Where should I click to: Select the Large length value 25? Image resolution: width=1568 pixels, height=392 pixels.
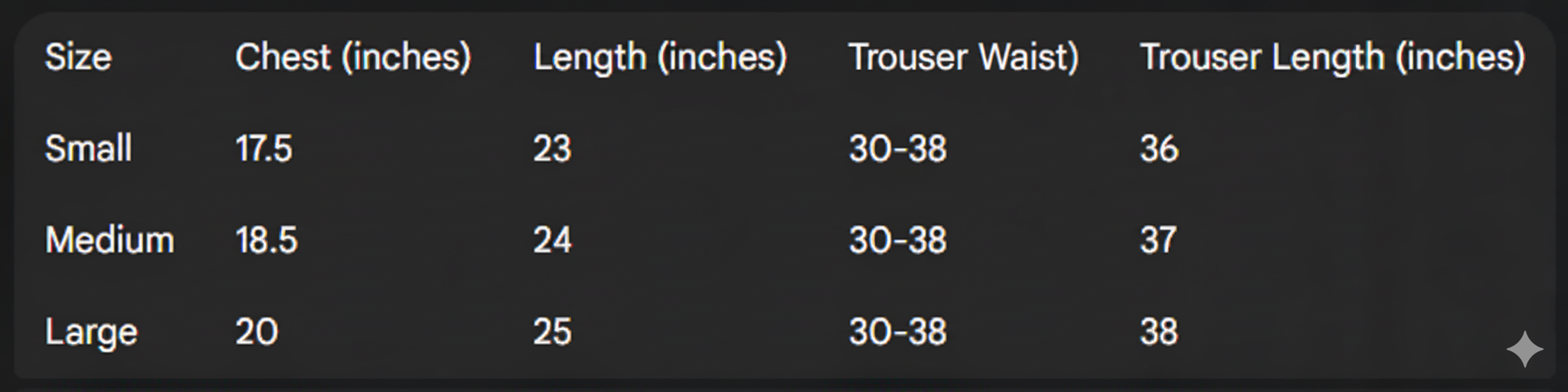[552, 332]
